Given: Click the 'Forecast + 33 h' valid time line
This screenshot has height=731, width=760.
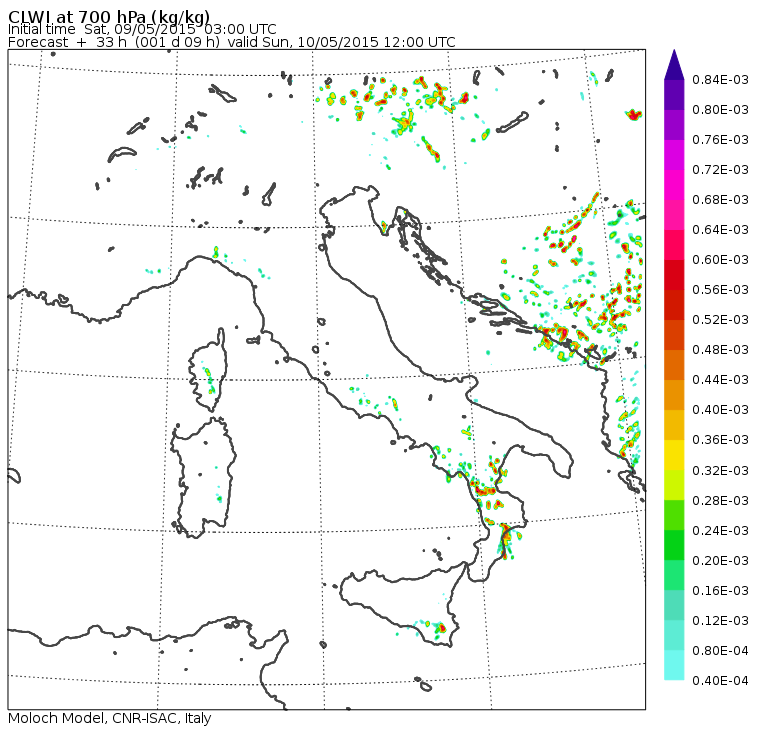Looking at the screenshot, I should (232, 42).
